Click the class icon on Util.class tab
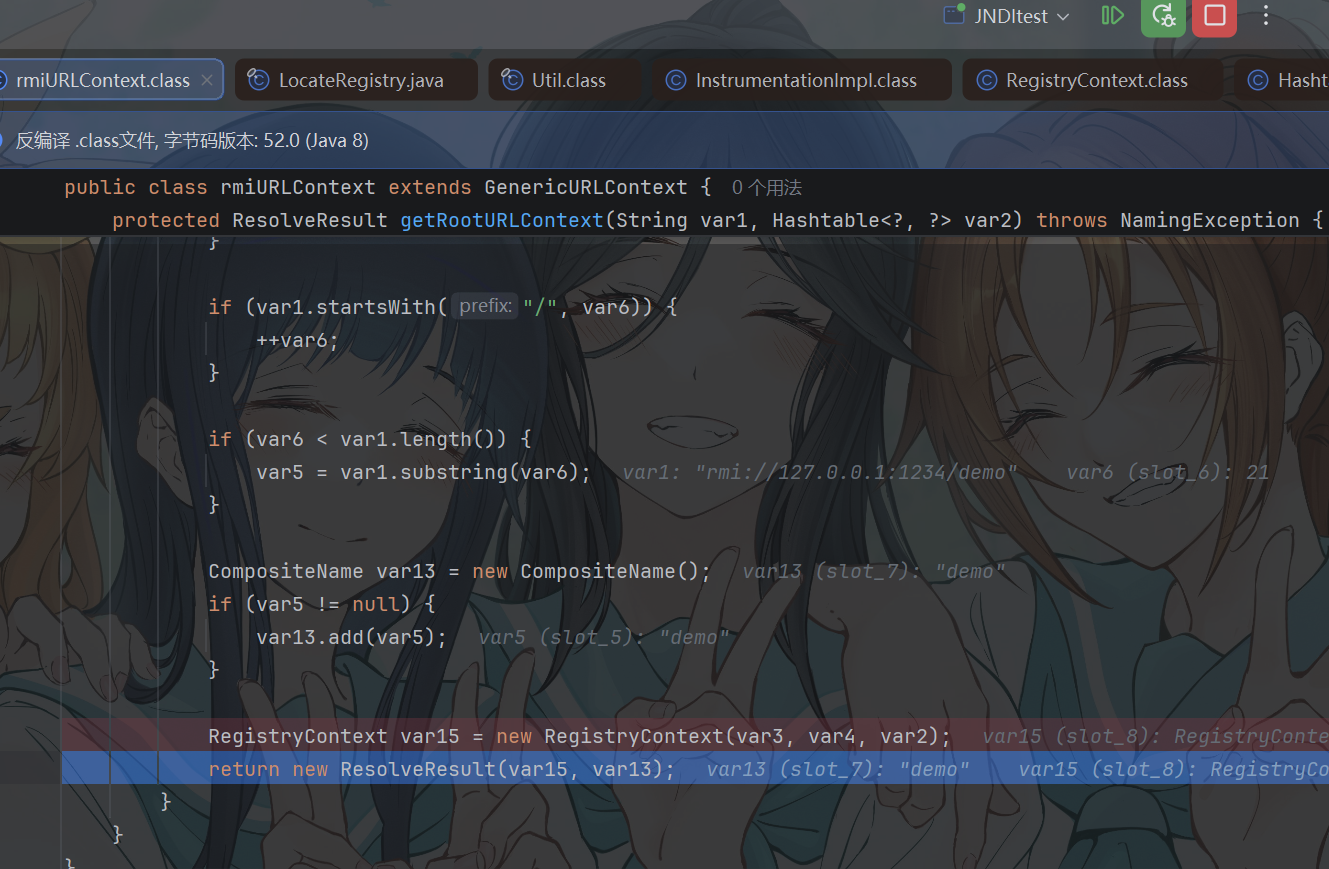The width and height of the screenshot is (1329, 869). 512,80
